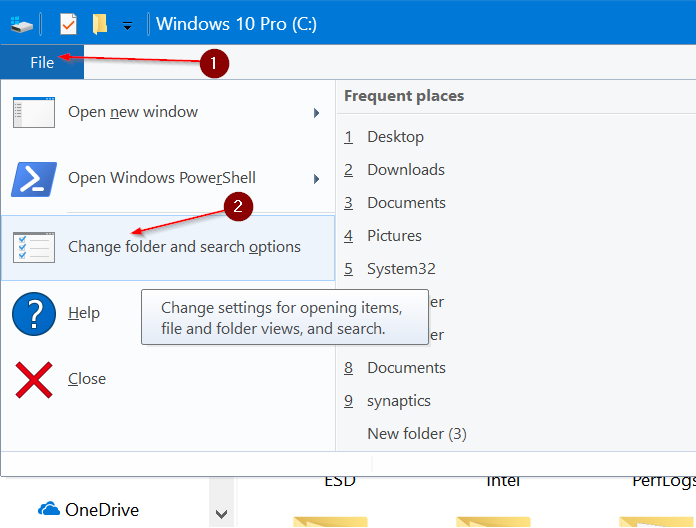Click the folder options checklist icon
This screenshot has height=528, width=696.
pos(34,247)
